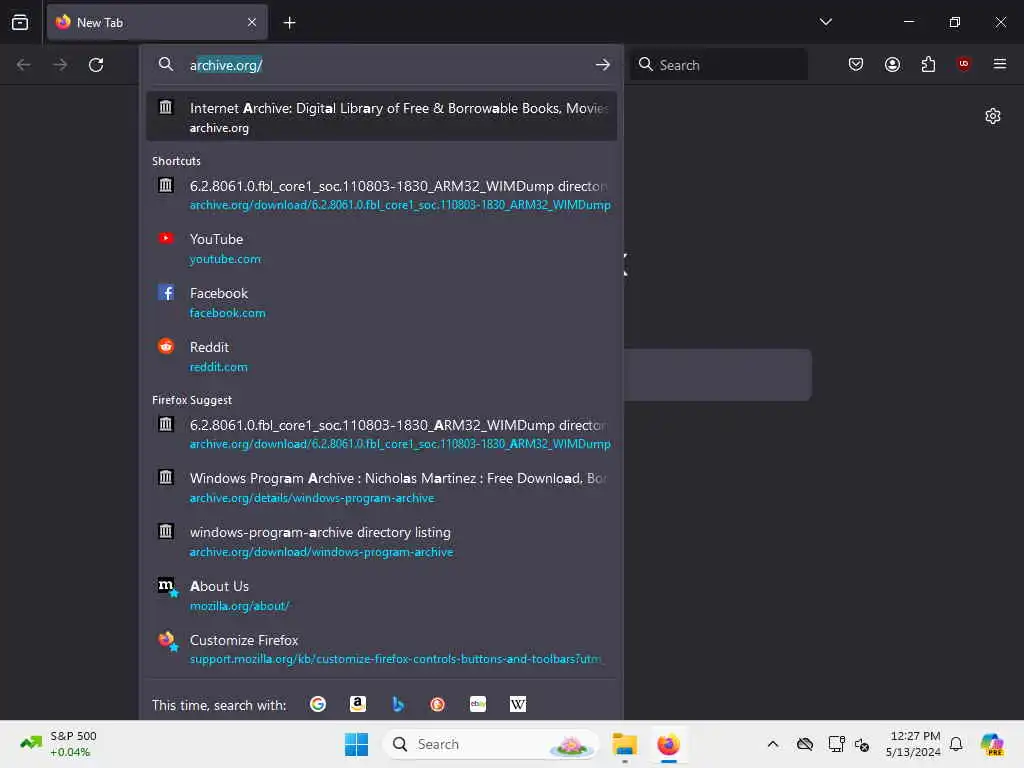Search this time with Wikipedia
The width and height of the screenshot is (1024, 768).
[x=518, y=704]
